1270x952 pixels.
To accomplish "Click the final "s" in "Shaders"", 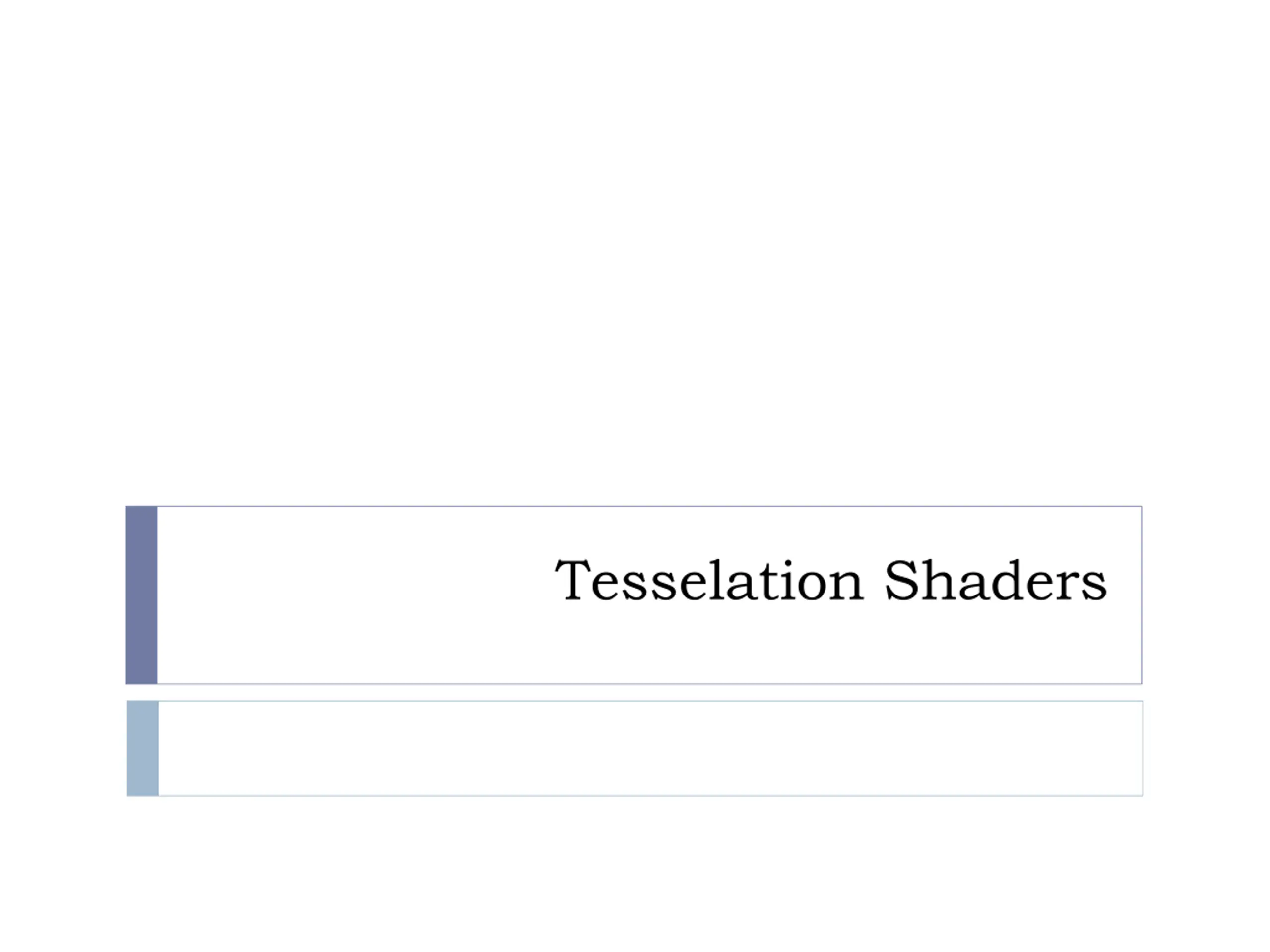I will [1095, 588].
